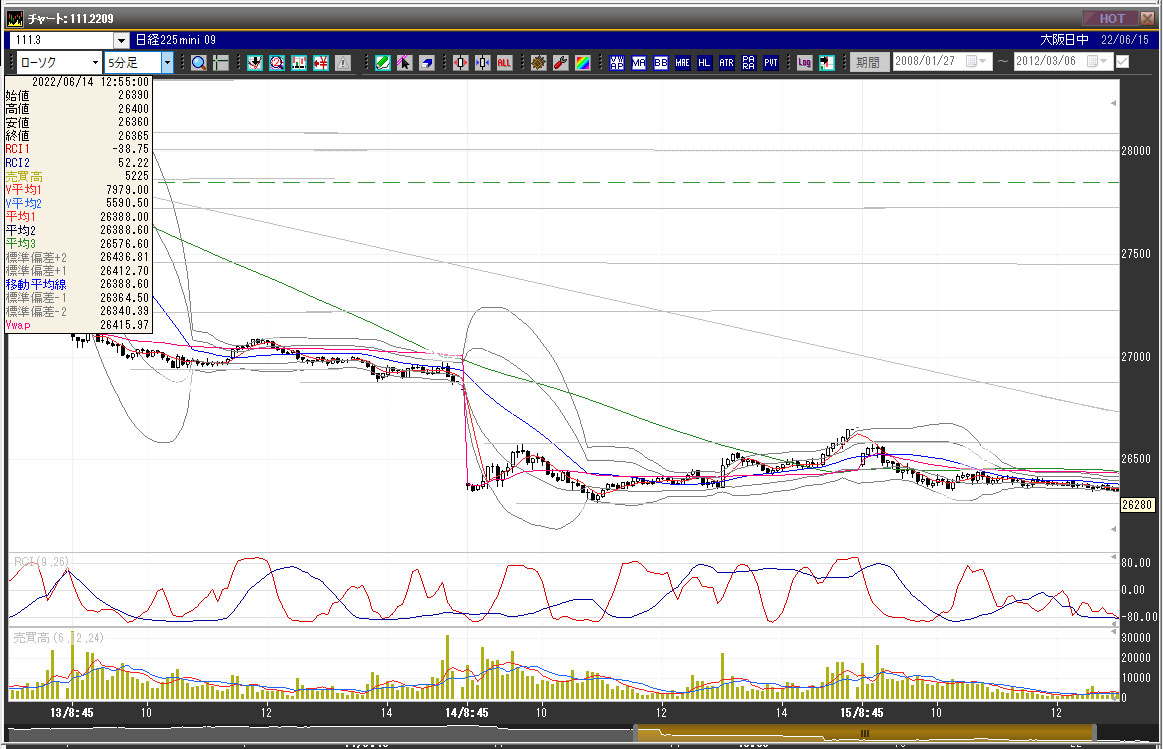Click the 15/8:45 time axis label

862,713
